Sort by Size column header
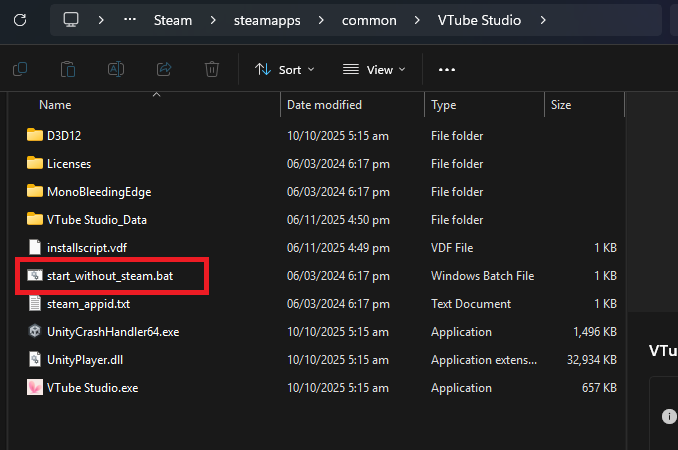The width and height of the screenshot is (678, 450). (x=561, y=105)
